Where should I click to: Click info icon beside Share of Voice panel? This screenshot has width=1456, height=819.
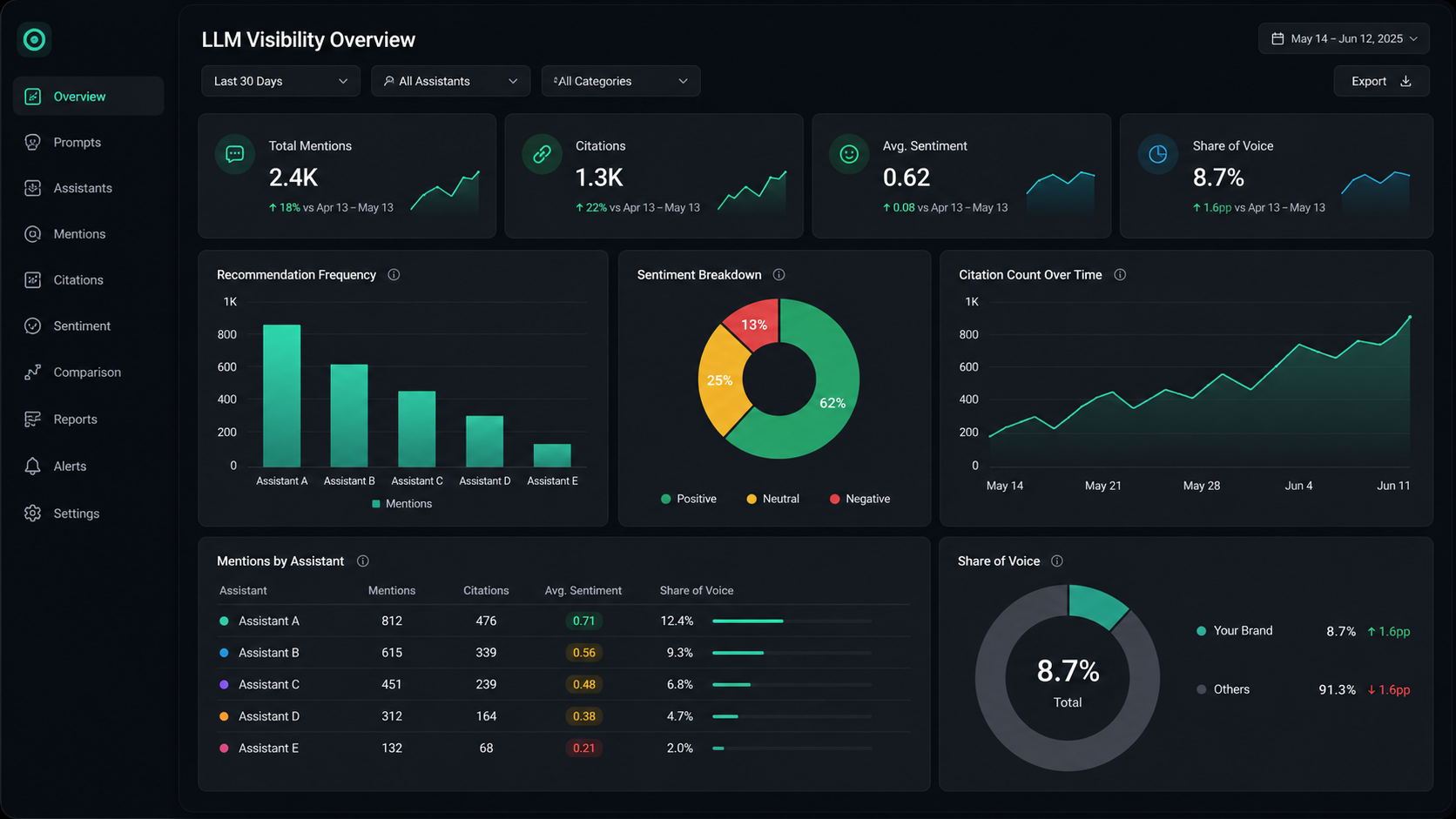(1057, 561)
